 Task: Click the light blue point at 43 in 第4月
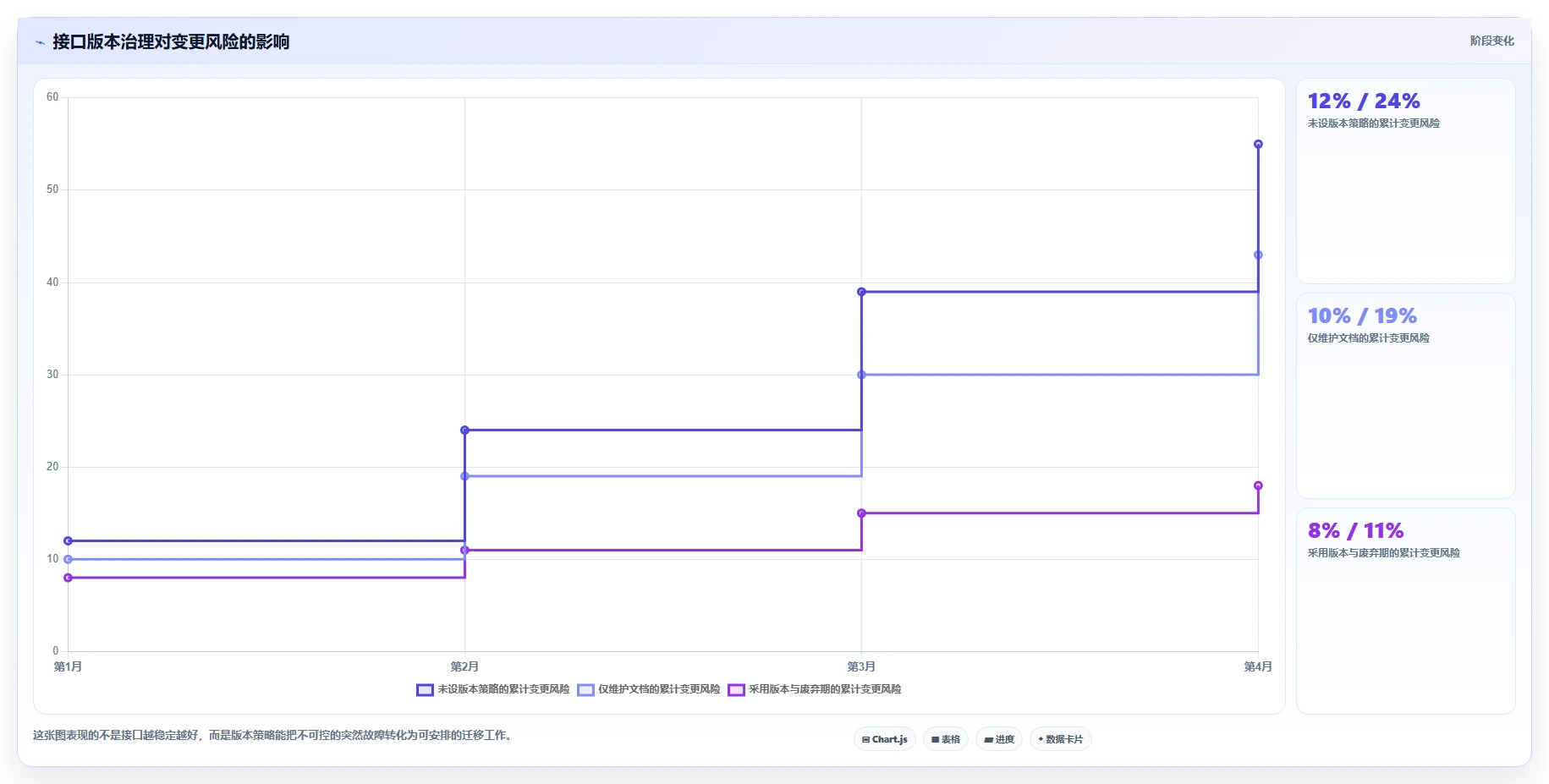click(x=1258, y=255)
